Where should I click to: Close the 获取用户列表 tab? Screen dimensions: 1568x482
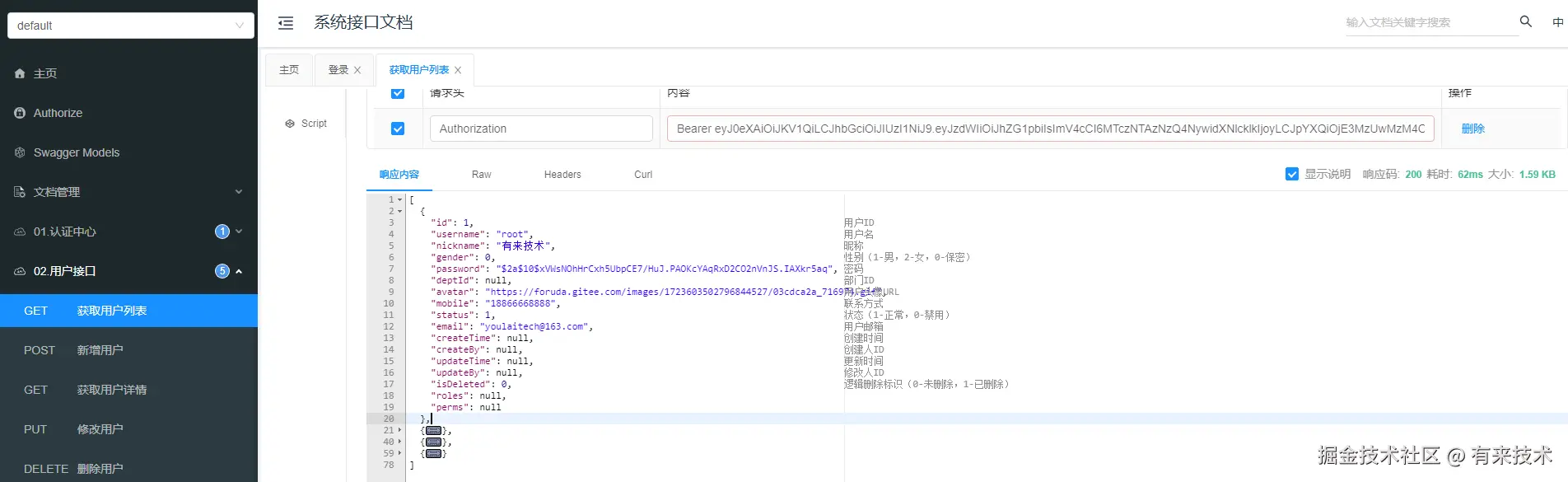(458, 70)
